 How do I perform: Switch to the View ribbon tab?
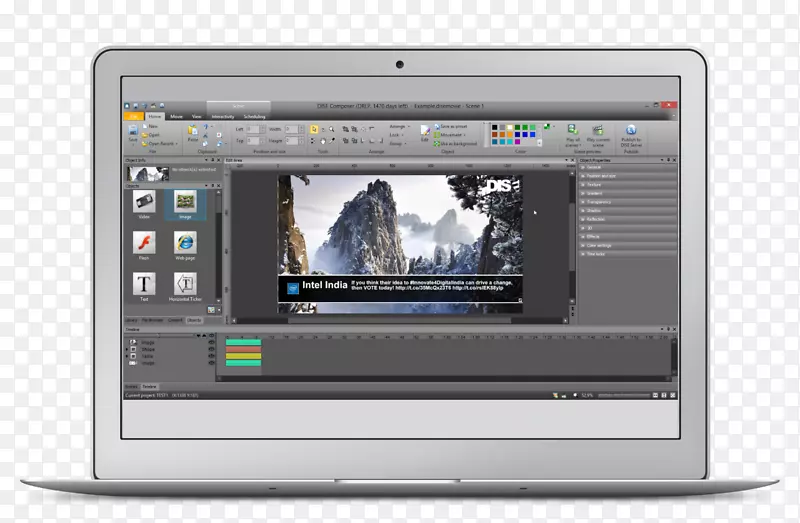pos(196,116)
